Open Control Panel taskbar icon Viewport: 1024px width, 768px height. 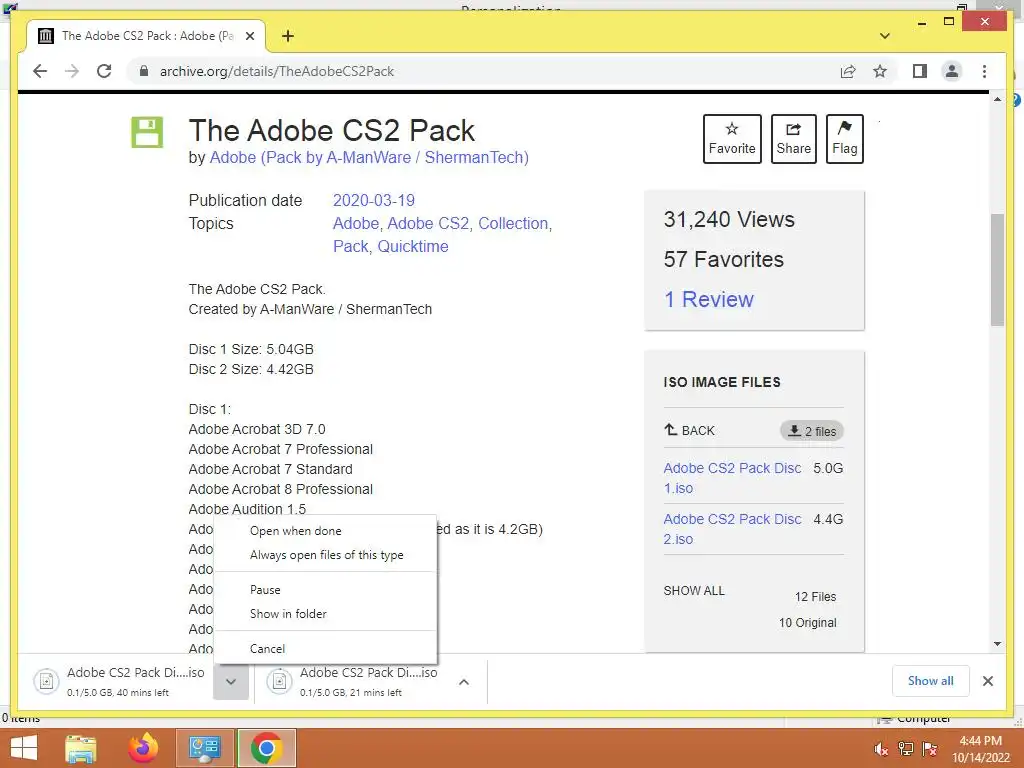pyautogui.click(x=205, y=748)
